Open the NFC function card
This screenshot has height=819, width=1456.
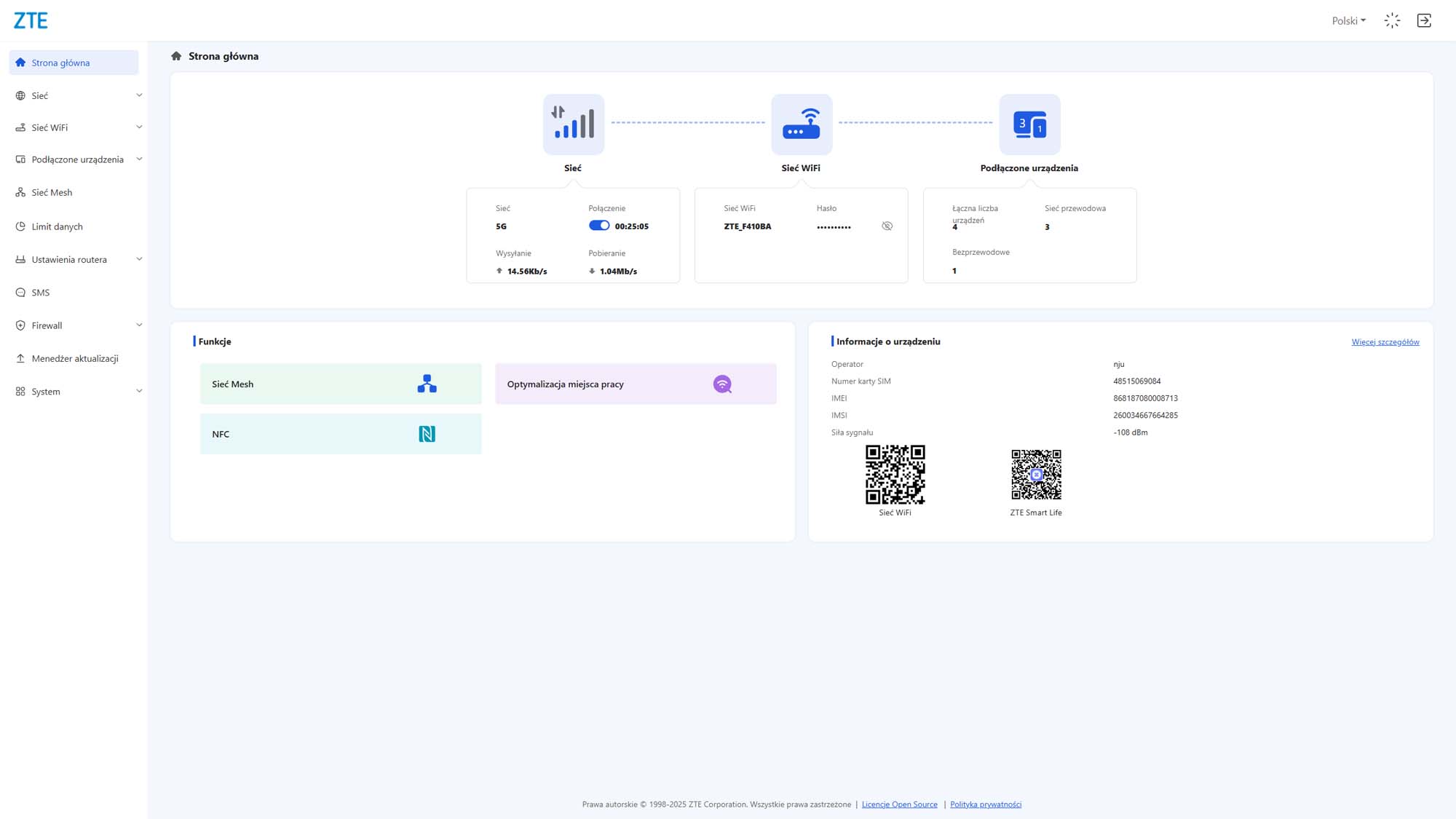coord(341,434)
